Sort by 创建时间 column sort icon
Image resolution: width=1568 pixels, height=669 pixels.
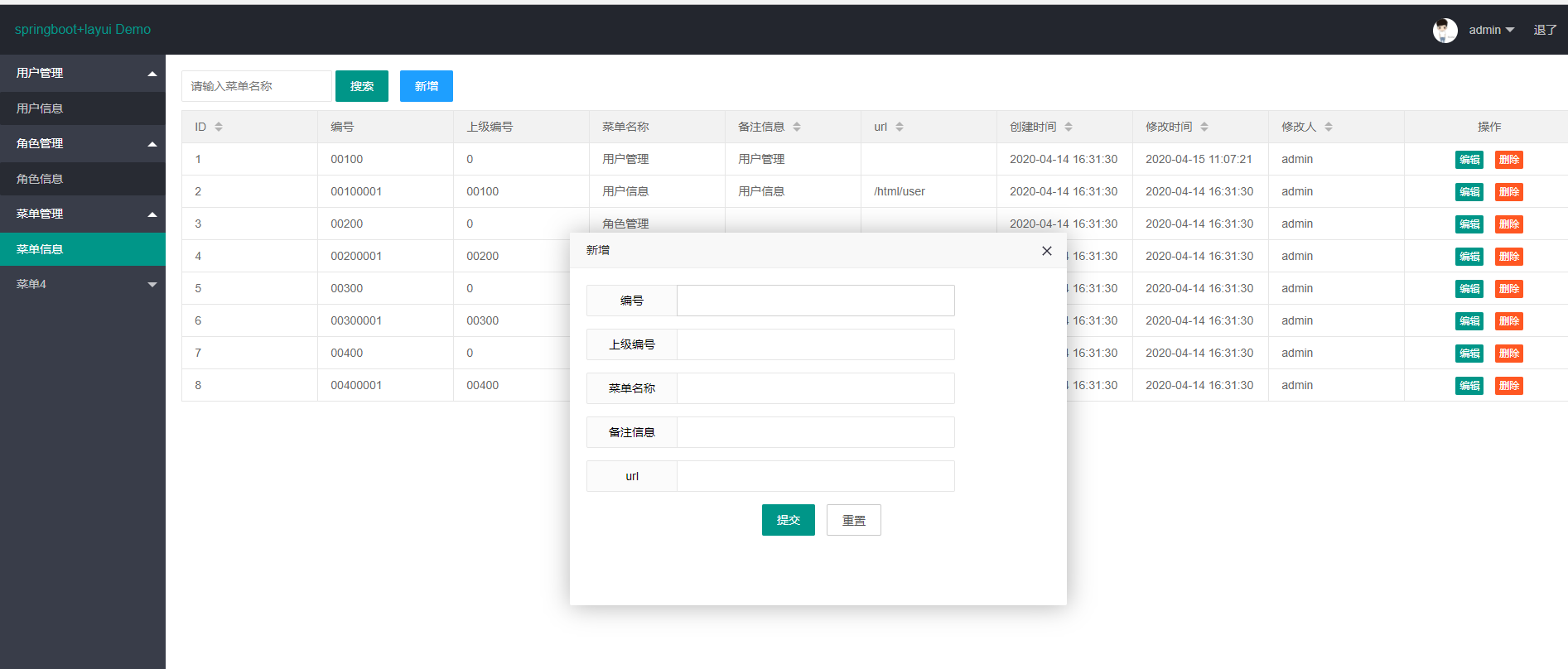click(x=1069, y=127)
